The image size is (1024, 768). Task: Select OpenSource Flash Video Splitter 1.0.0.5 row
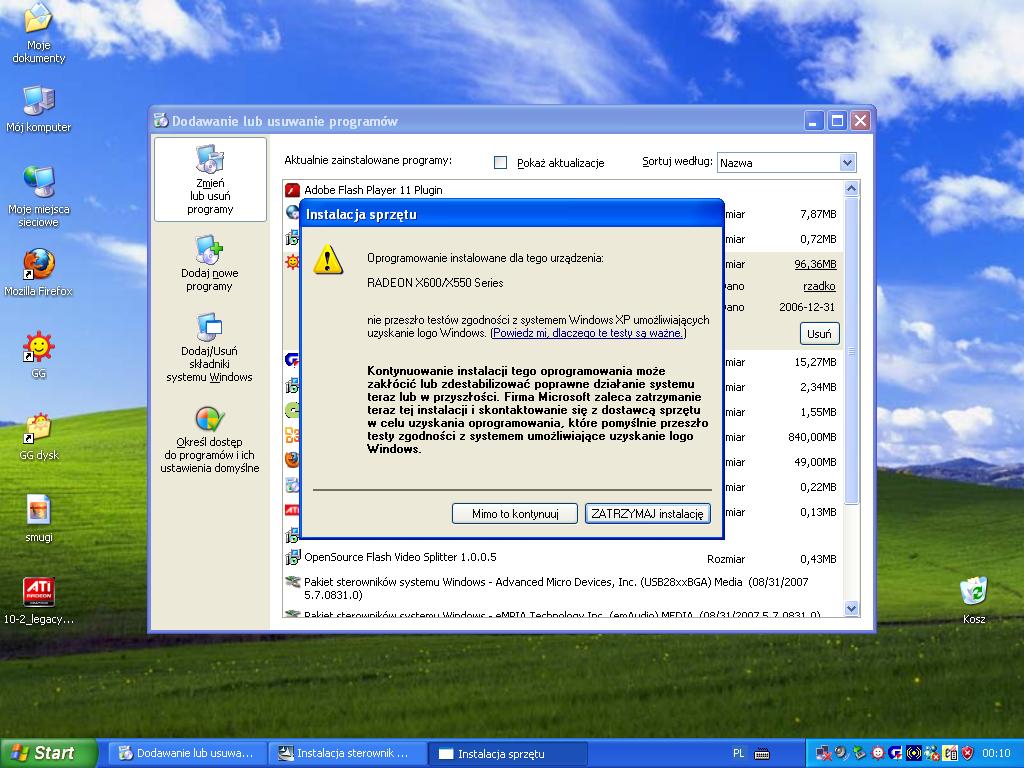[x=563, y=558]
